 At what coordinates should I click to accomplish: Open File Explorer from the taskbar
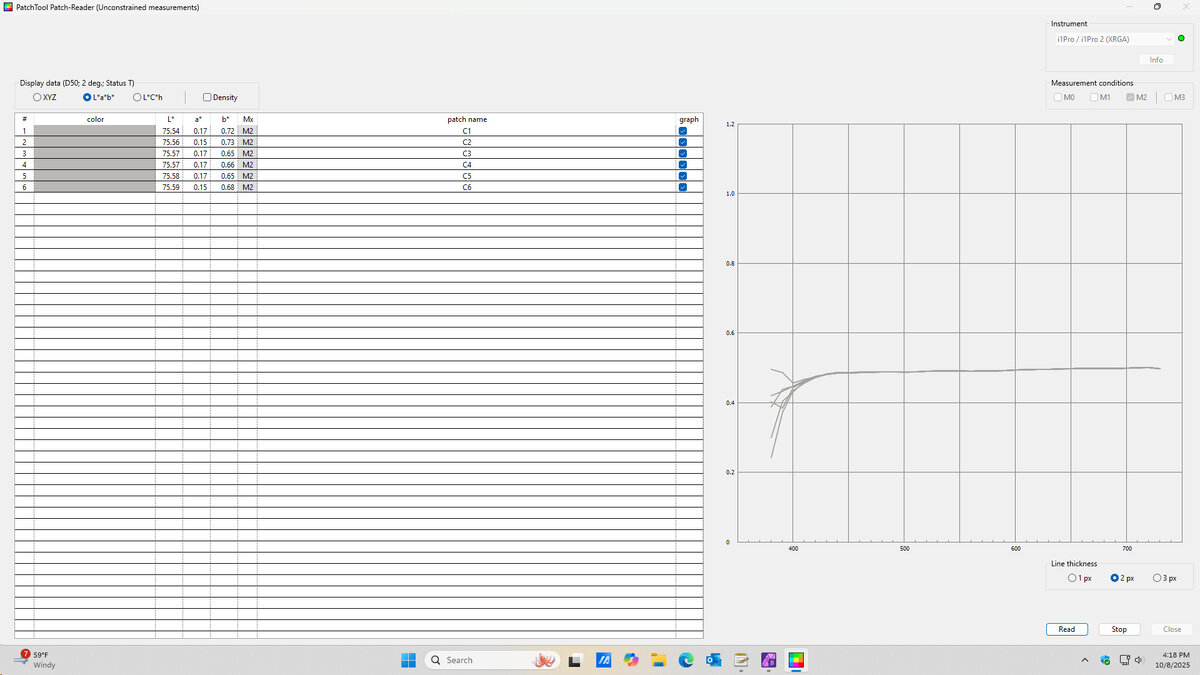658,660
